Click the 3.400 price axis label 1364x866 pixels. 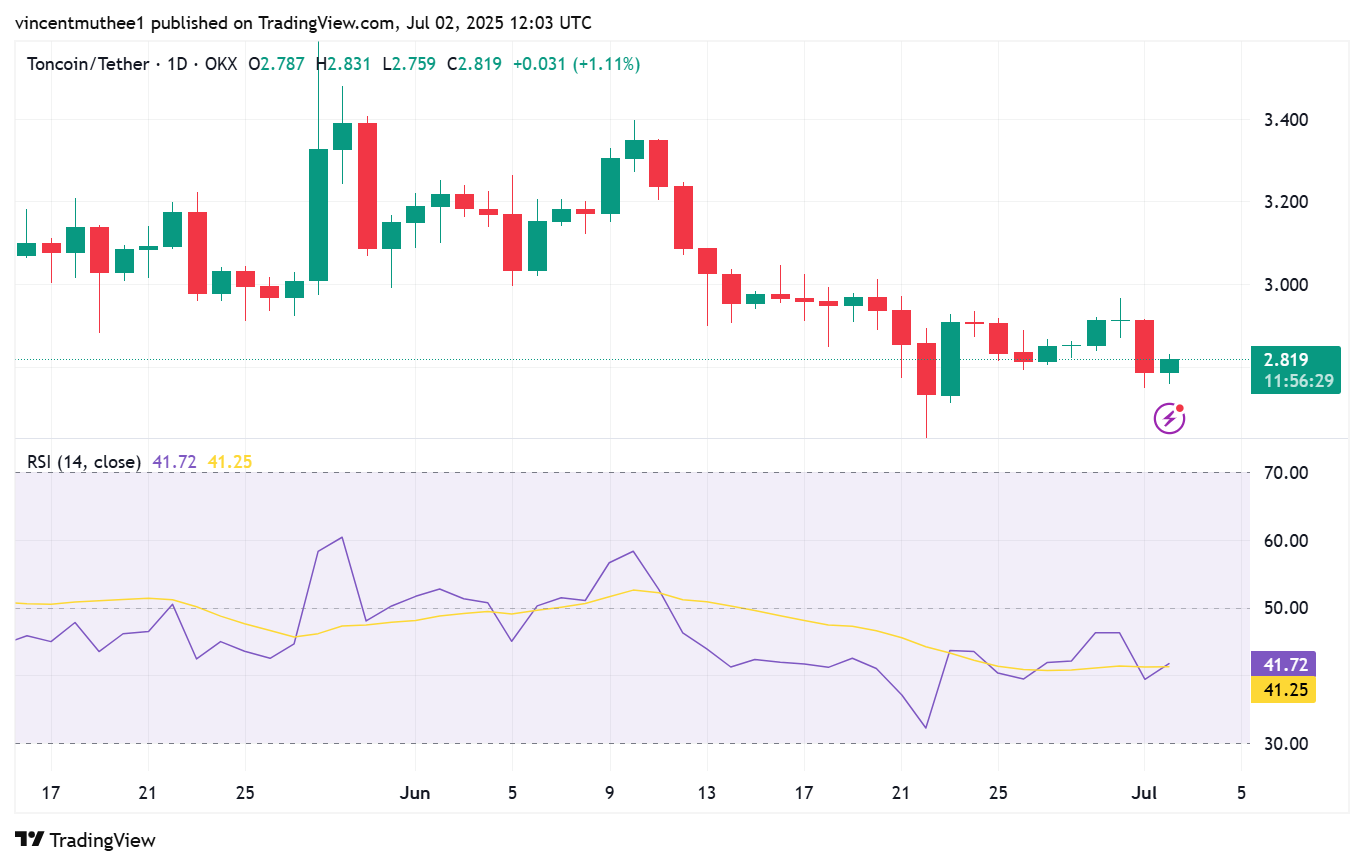point(1286,120)
